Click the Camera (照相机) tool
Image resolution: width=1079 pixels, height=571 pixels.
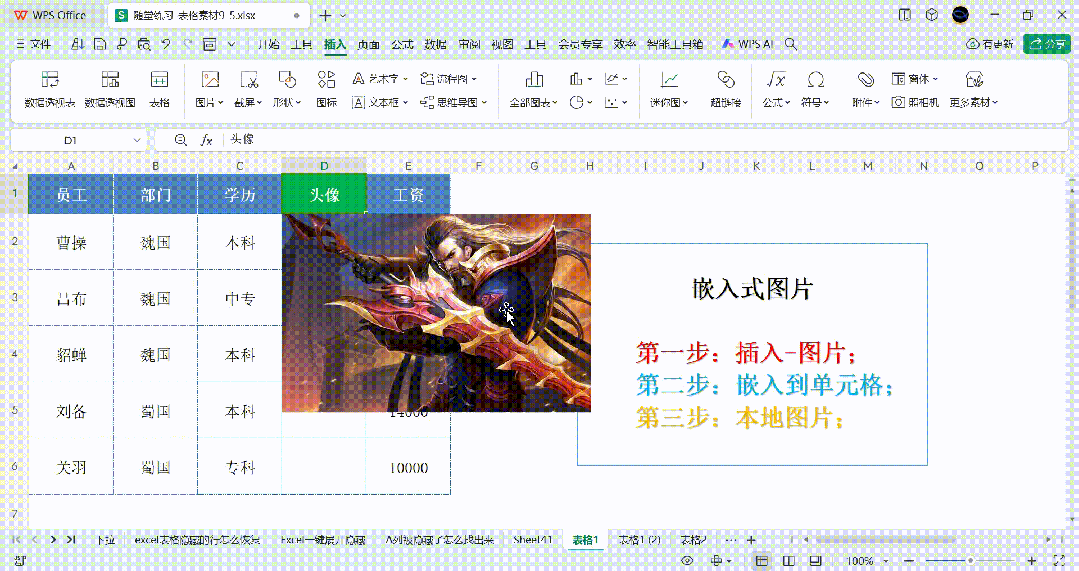tap(915, 103)
